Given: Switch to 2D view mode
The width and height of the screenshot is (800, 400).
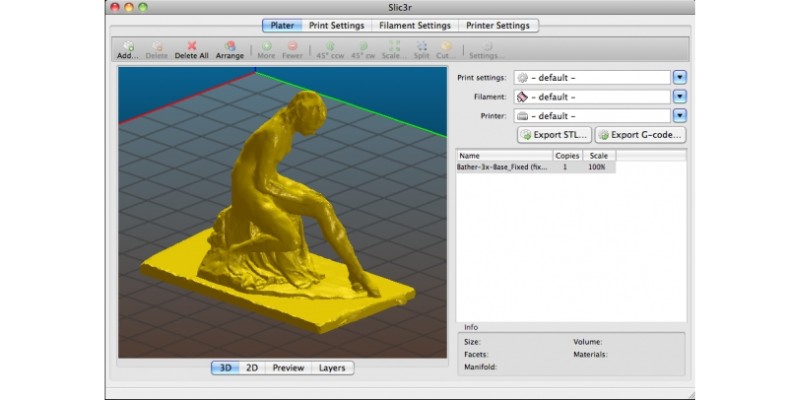Looking at the screenshot, I should 252,368.
